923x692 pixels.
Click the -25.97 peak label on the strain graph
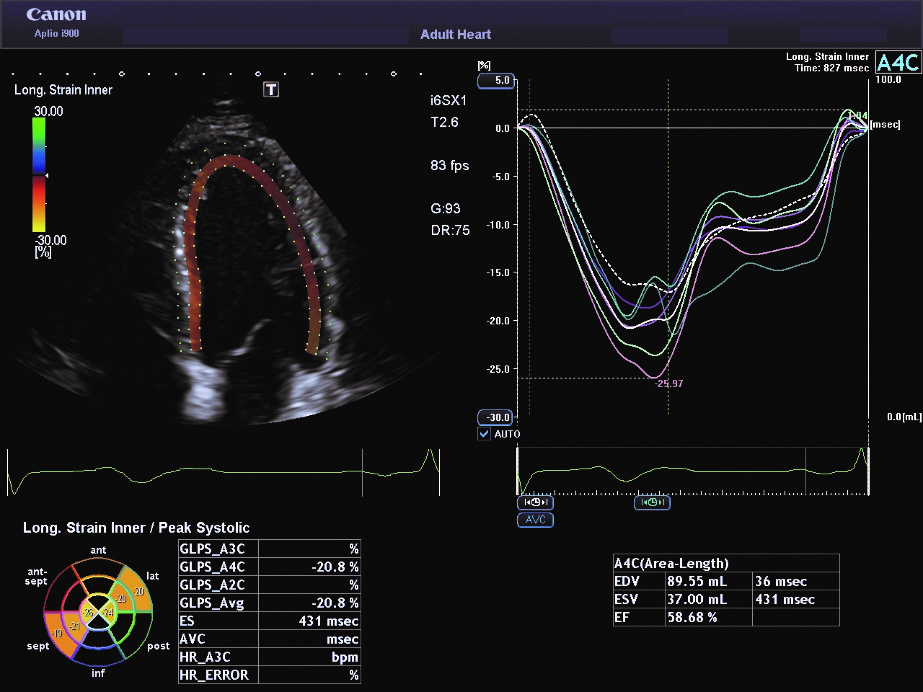point(669,384)
